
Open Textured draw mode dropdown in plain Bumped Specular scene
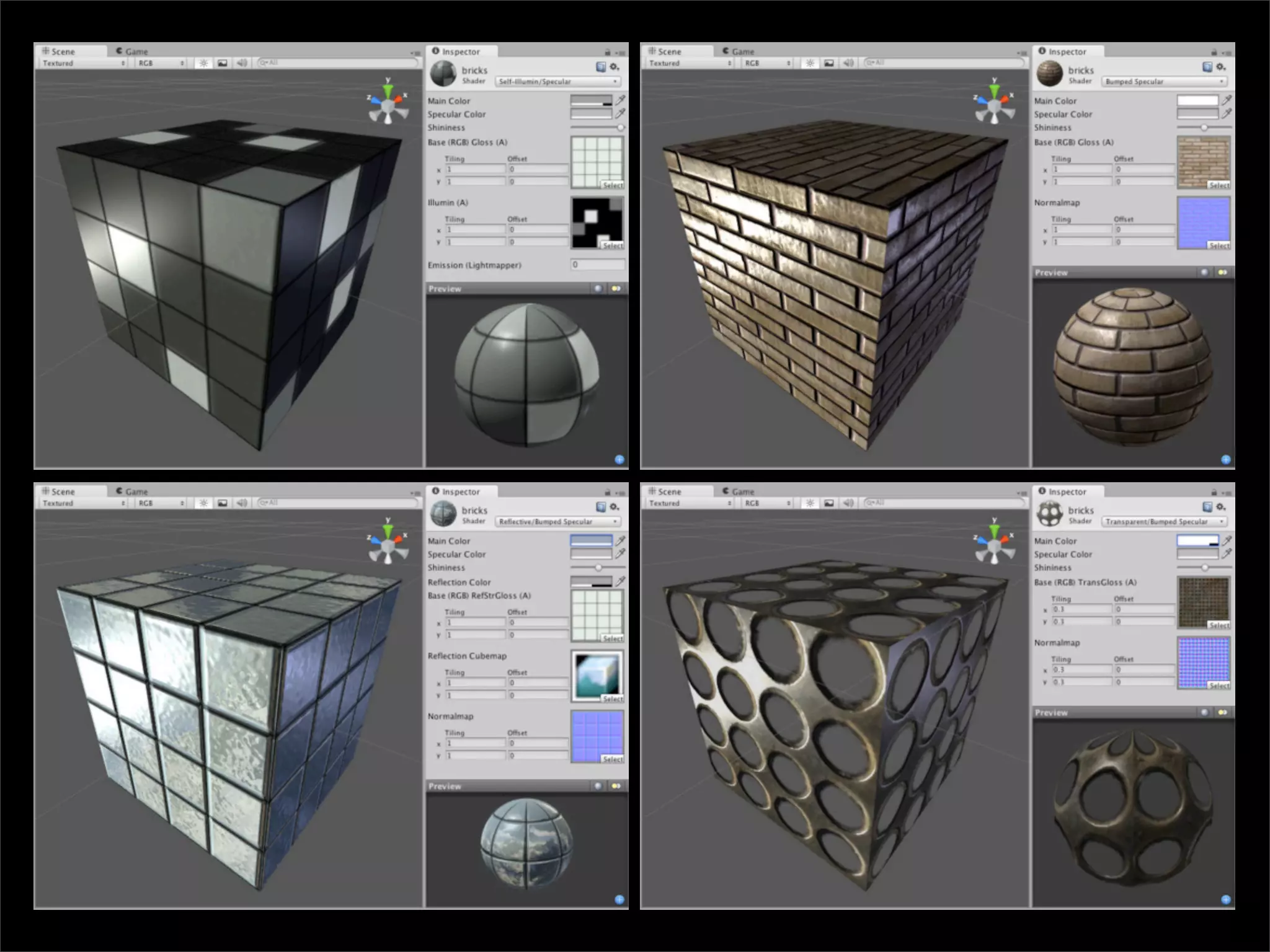pos(690,63)
